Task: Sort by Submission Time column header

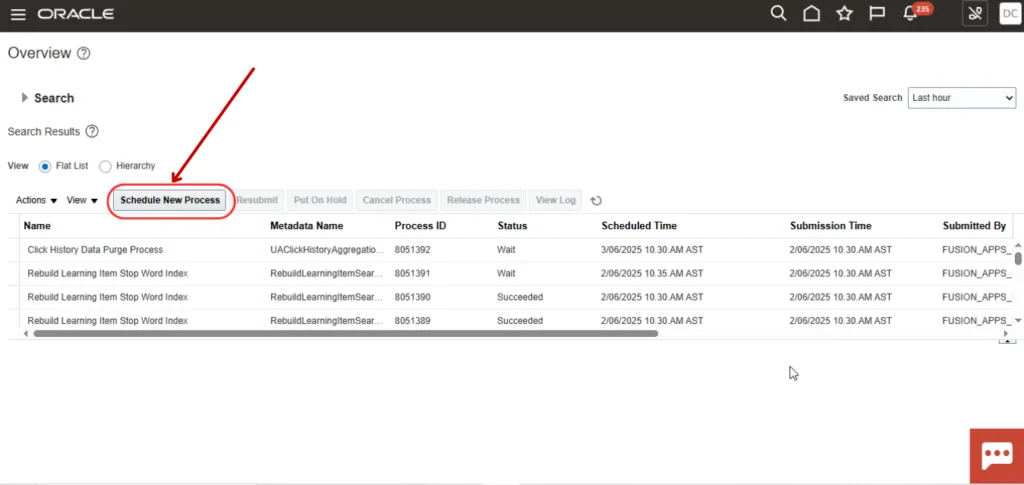Action: pos(831,226)
